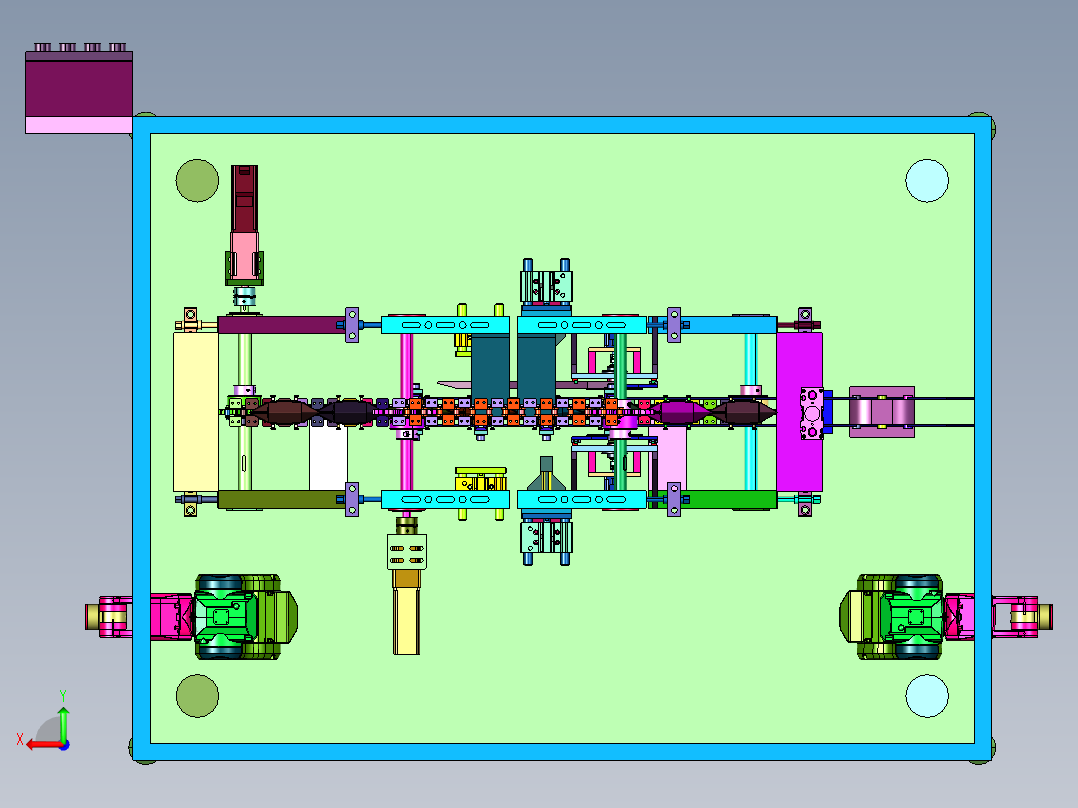Select the magenta vertical block on the right
1078x808 pixels.
point(799,413)
